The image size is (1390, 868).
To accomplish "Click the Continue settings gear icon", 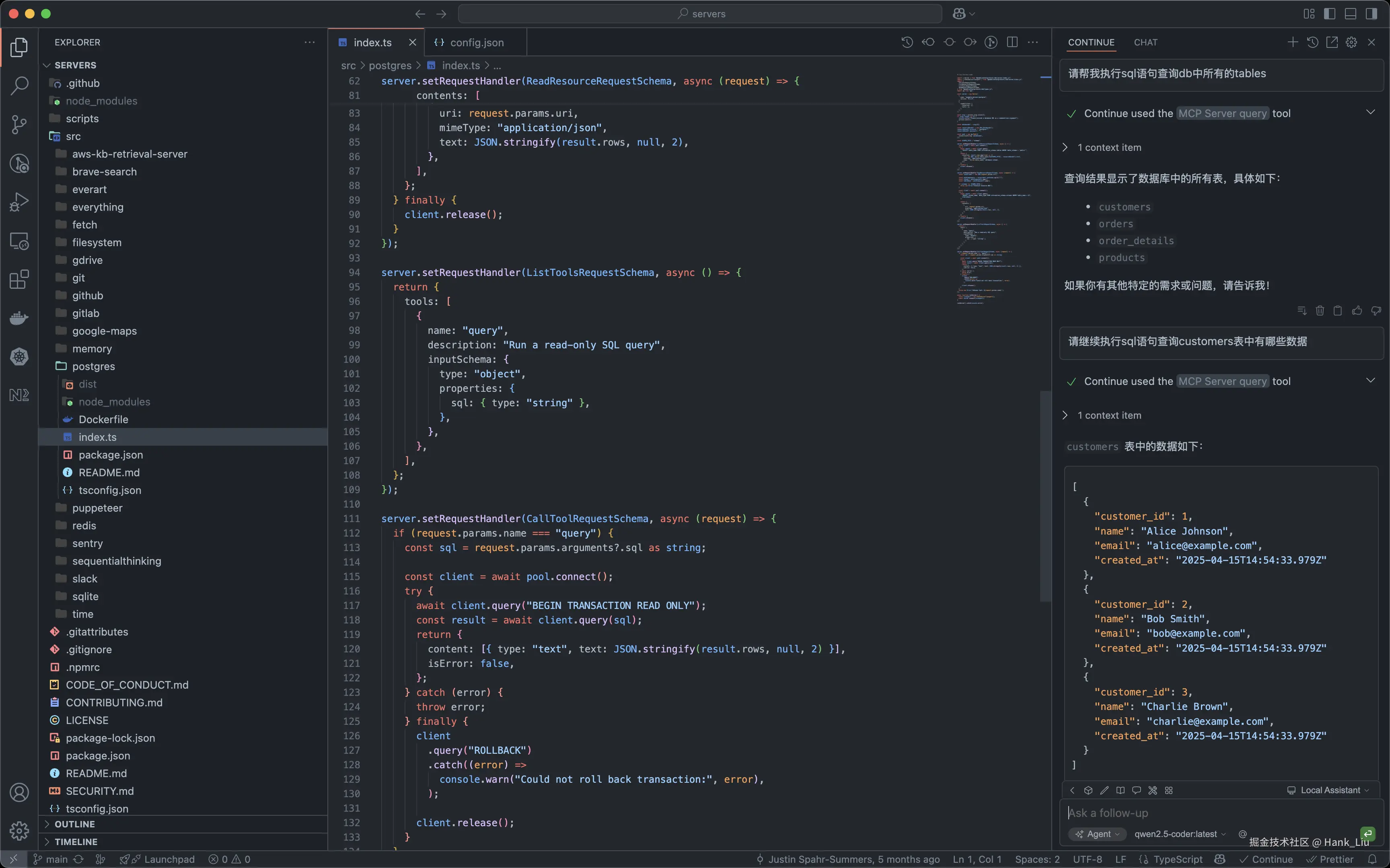I will click(1351, 43).
